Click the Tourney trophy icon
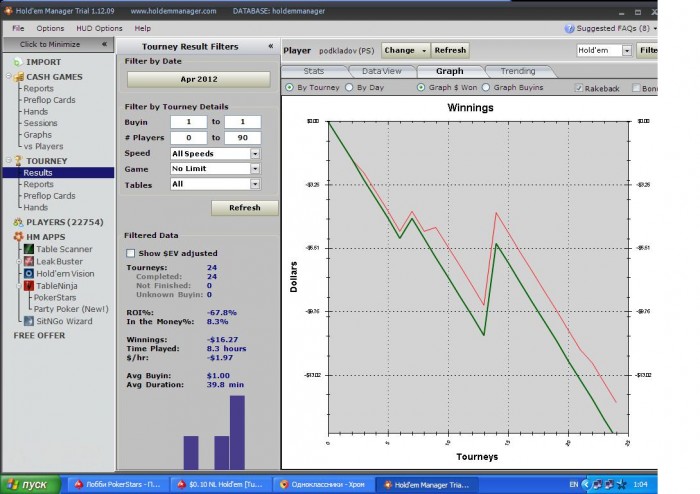 point(18,161)
